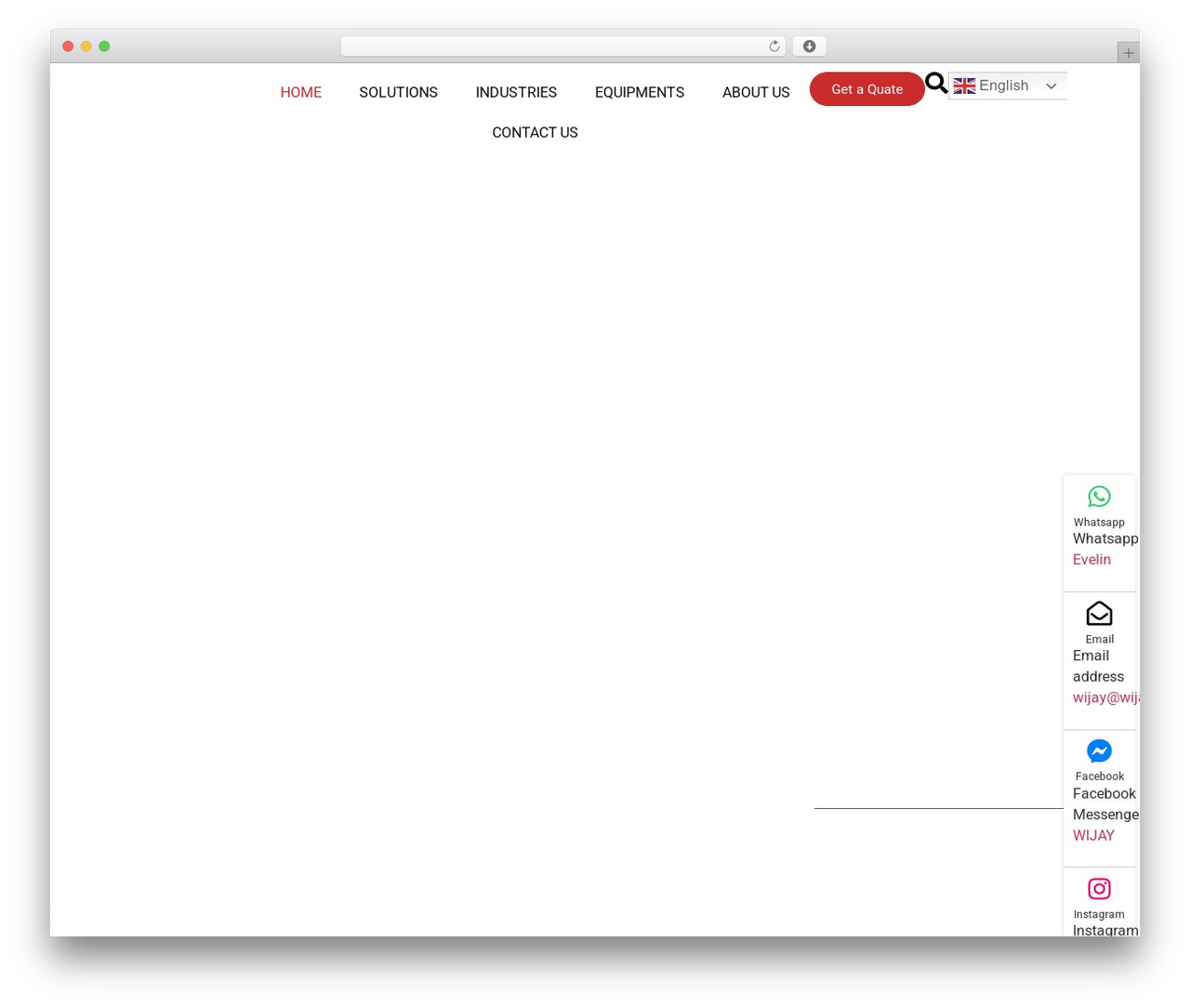Image resolution: width=1190 pixels, height=1008 pixels.
Task: Open the browser downloads button
Action: click(809, 46)
